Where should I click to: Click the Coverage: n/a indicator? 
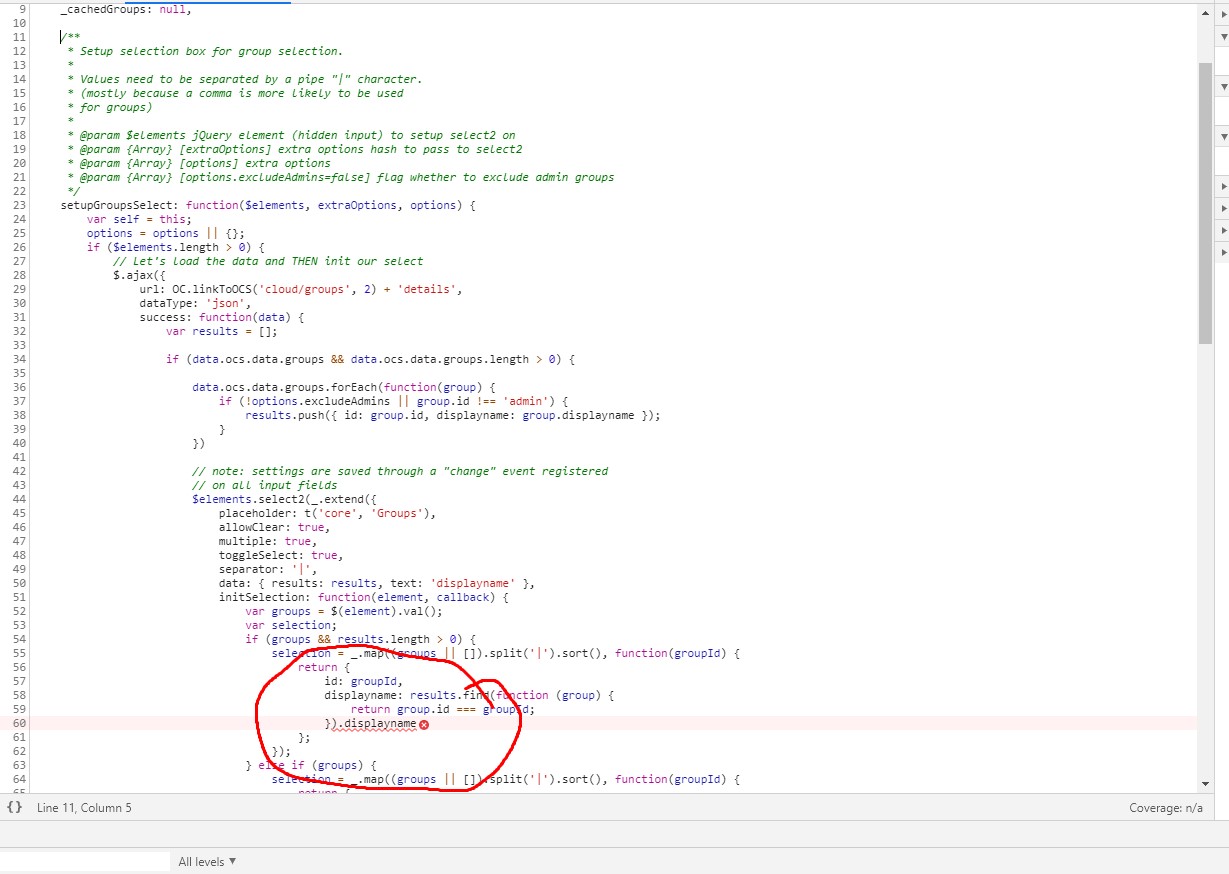tap(1166, 807)
